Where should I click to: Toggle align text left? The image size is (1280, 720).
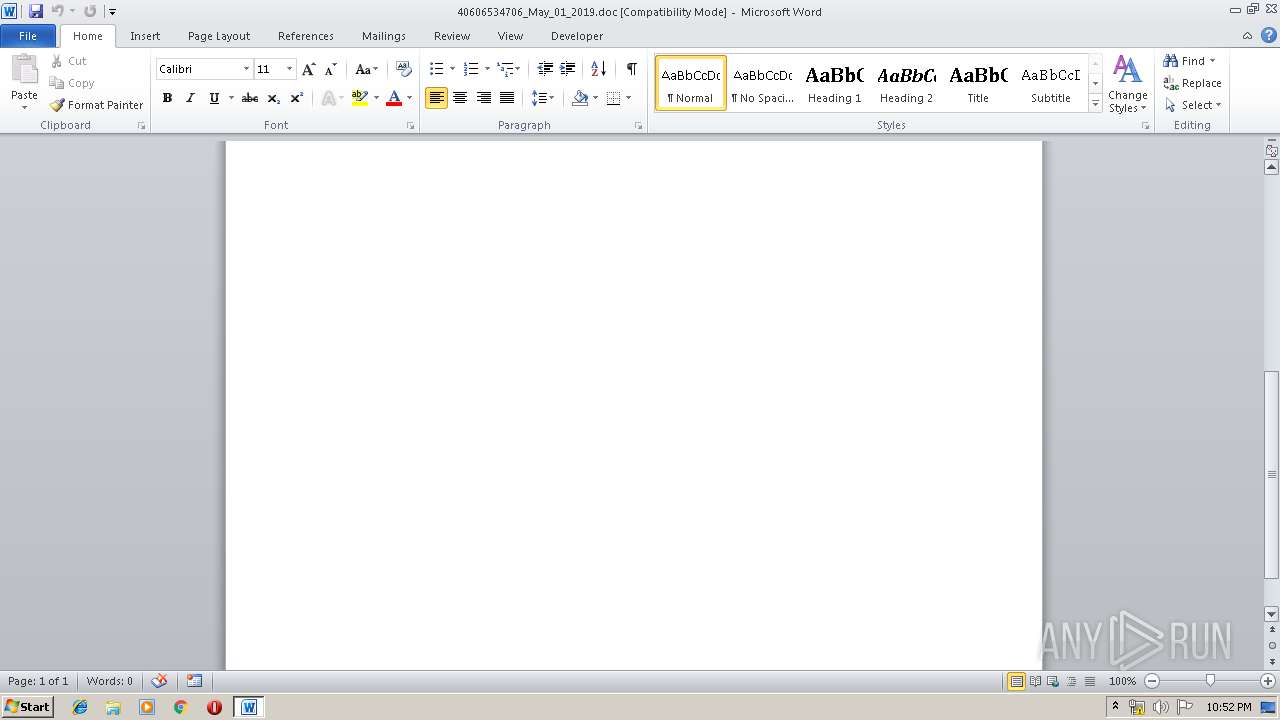coord(436,98)
